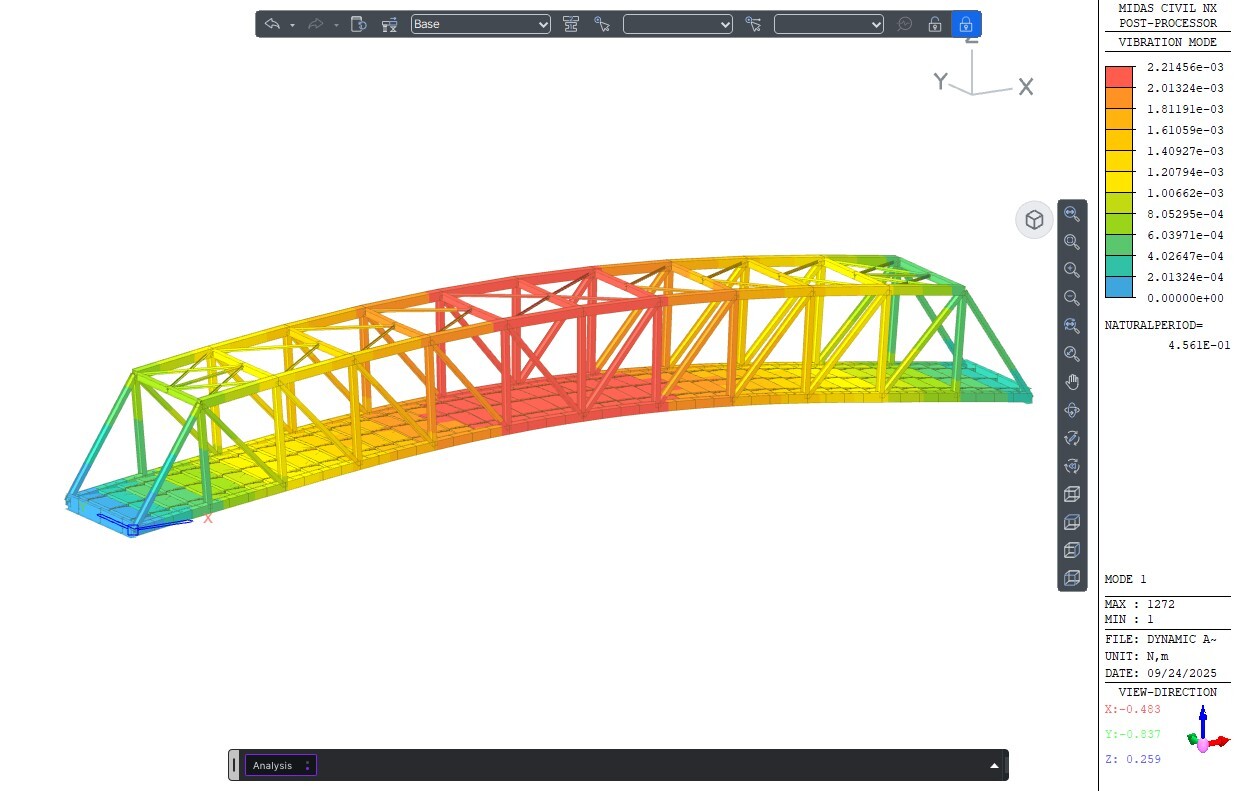Expand the bottom command panel arrow
Screen dimensions: 1238x791
pyautogui.click(x=994, y=766)
